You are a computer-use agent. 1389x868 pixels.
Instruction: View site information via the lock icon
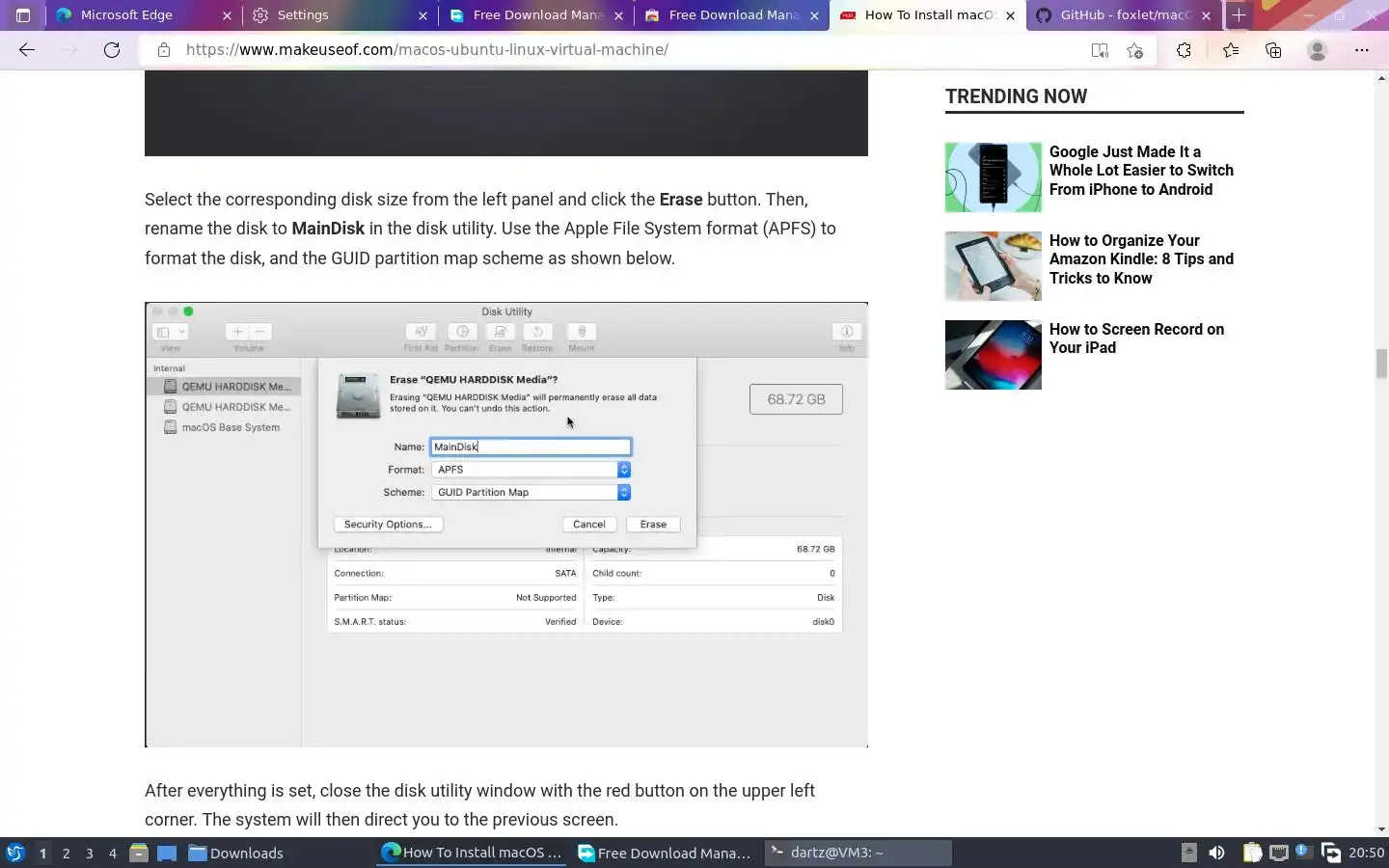click(164, 50)
